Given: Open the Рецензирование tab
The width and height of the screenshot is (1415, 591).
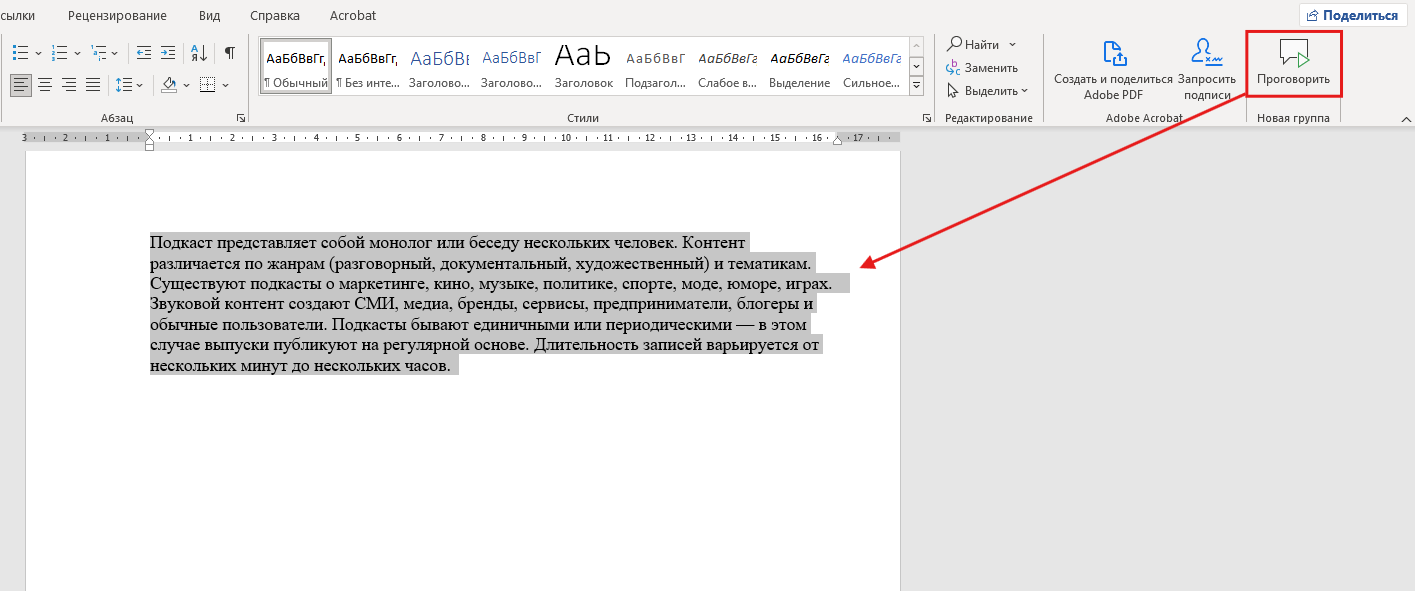Looking at the screenshot, I should (x=117, y=16).
